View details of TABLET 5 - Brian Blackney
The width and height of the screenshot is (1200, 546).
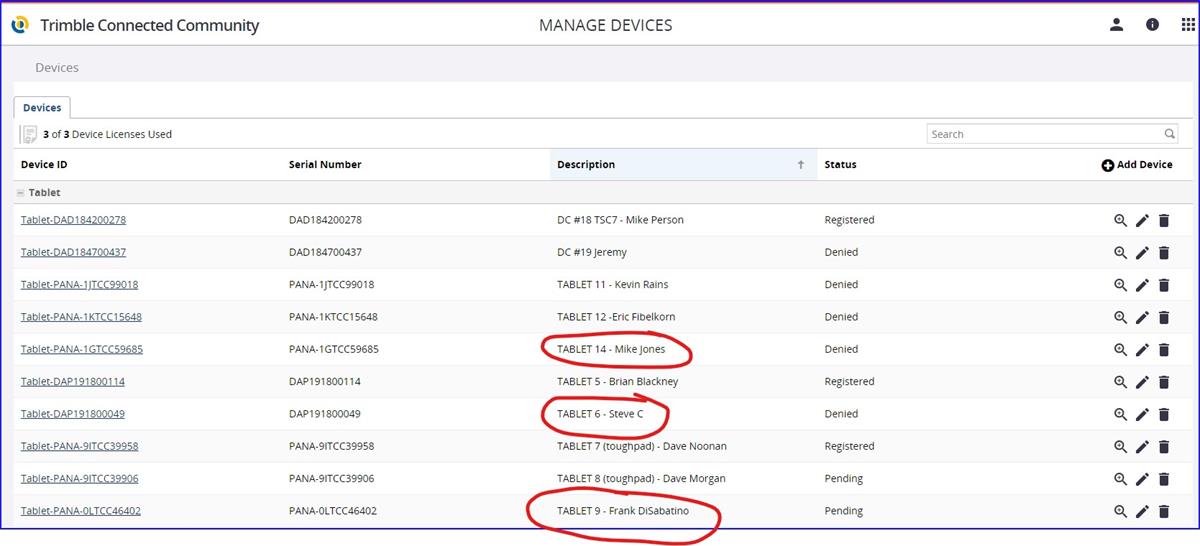pos(1121,382)
